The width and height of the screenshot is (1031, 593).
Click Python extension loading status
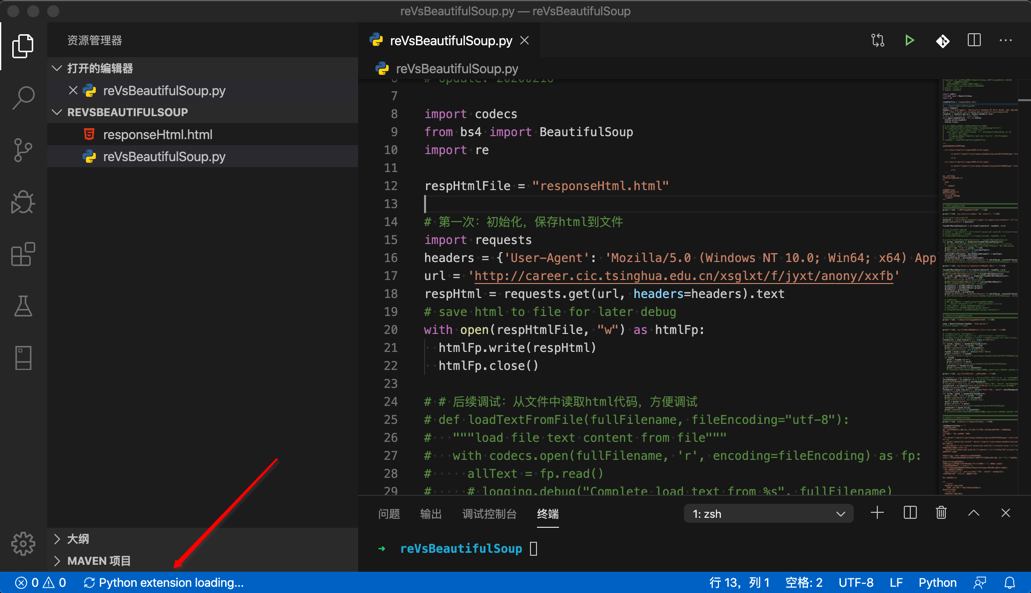[x=164, y=582]
